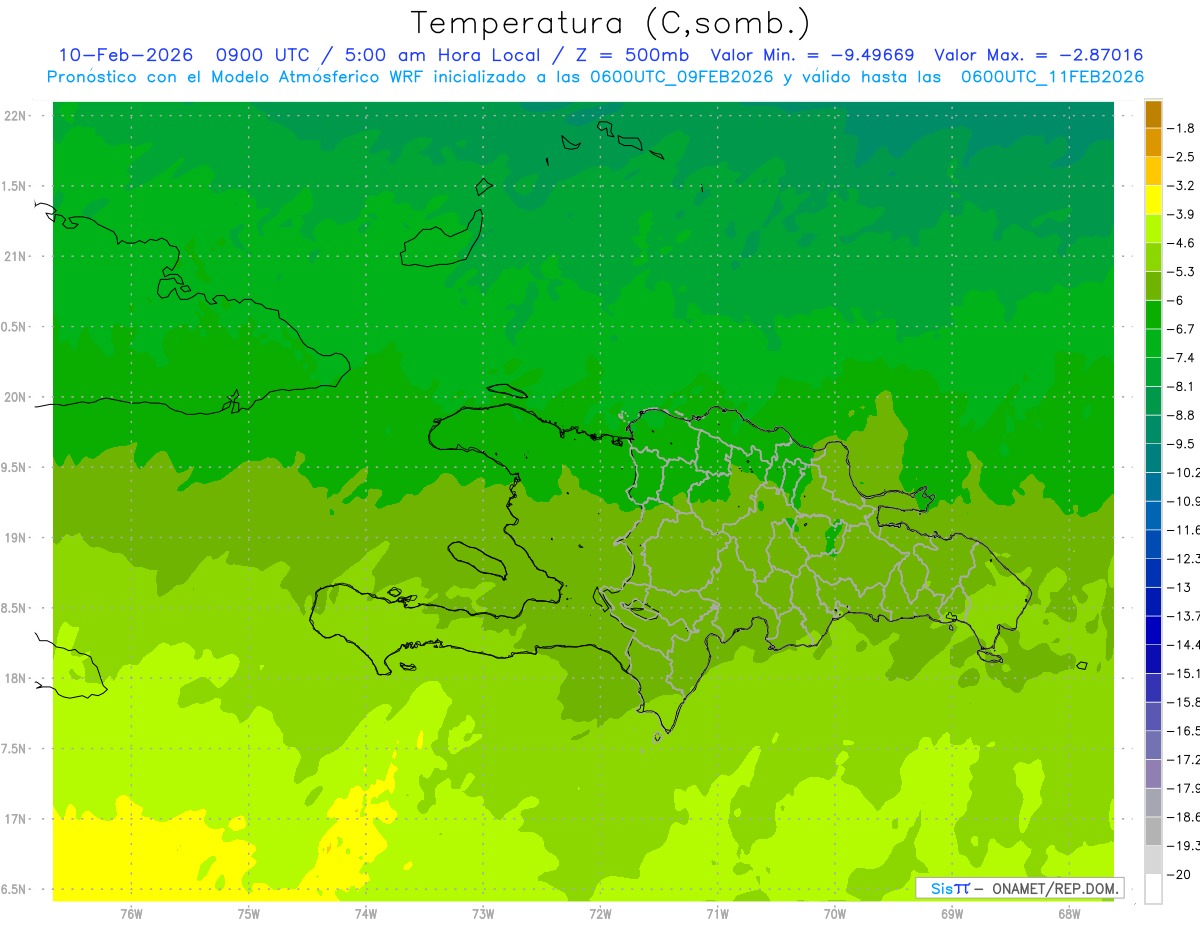Click the "22N" latitude label
Viewport: 1200px width, 927px height.
coord(17,116)
